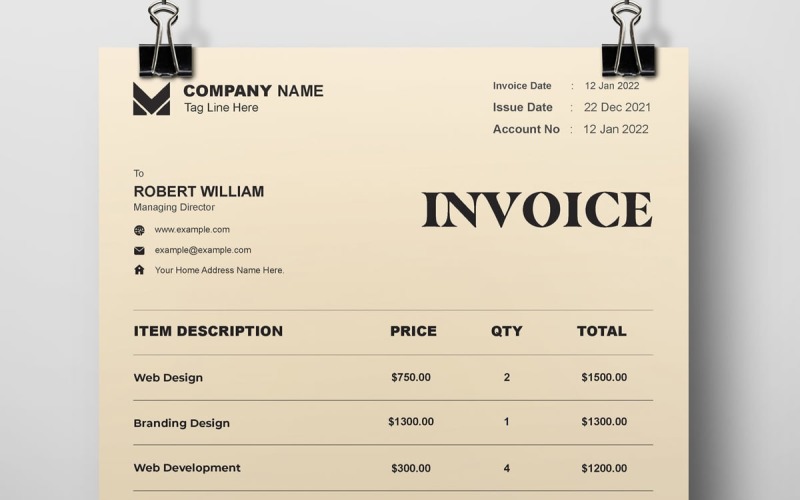This screenshot has width=800, height=500.
Task: Click the envelope email icon
Action: pos(139,250)
